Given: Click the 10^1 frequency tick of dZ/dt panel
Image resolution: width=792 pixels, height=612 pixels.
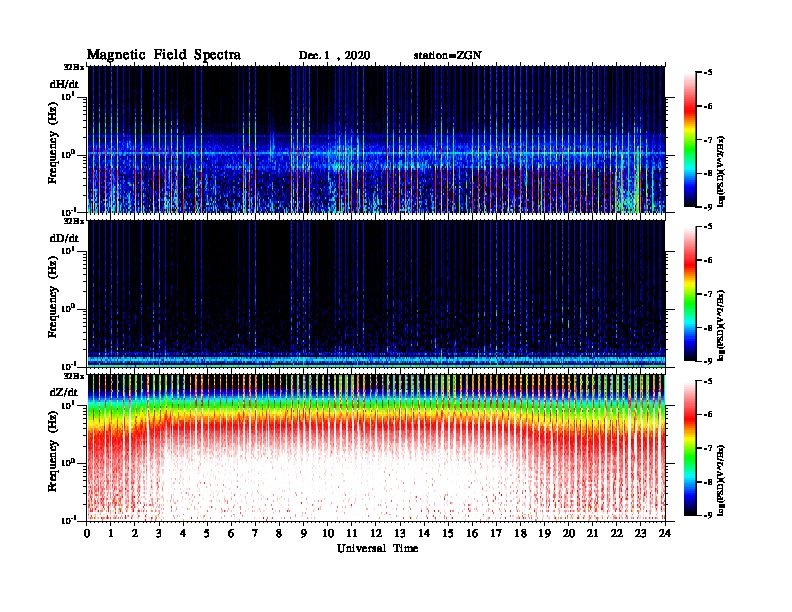Looking at the screenshot, I should tap(69, 405).
